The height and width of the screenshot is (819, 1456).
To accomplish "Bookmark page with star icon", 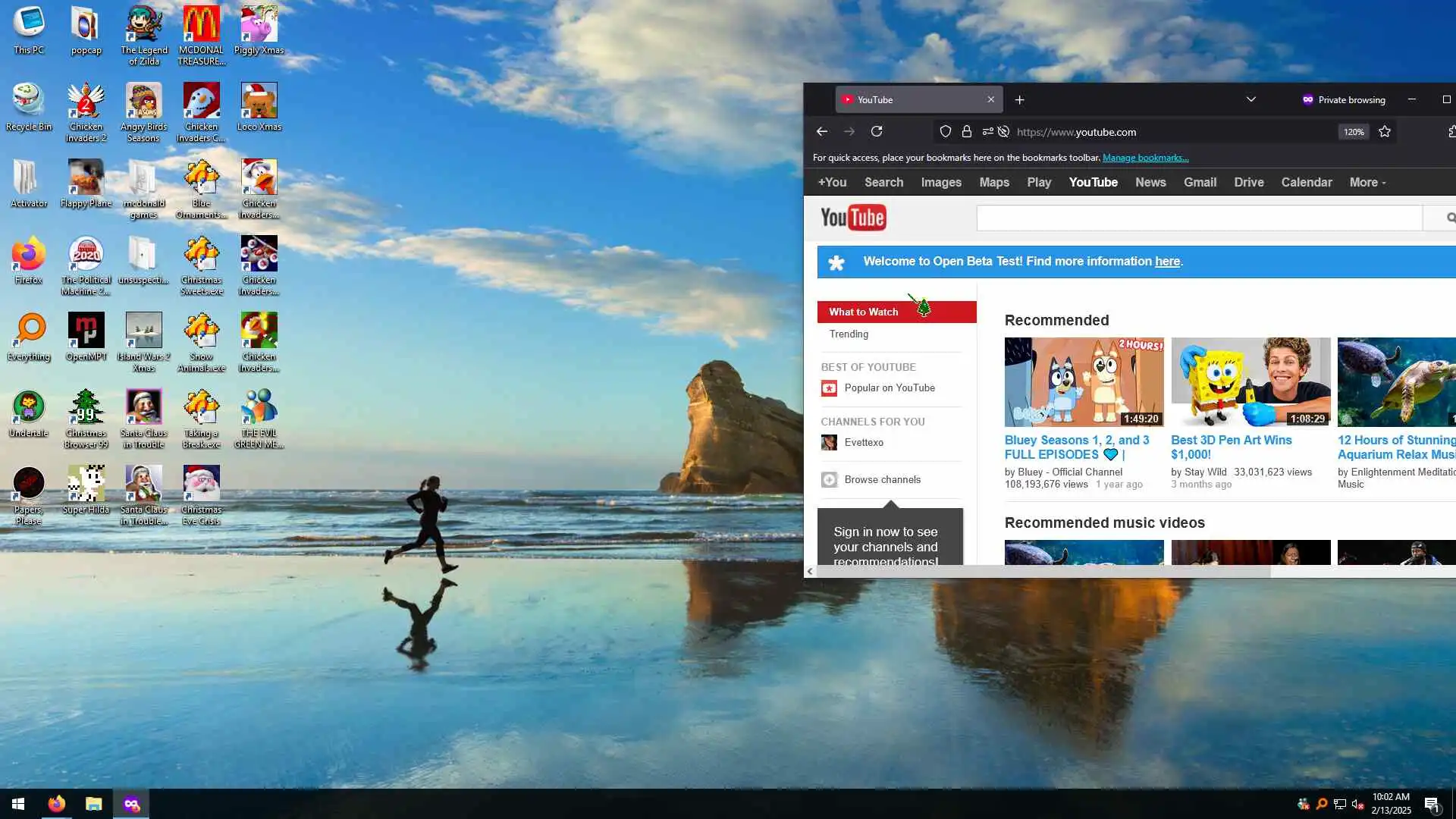I will coord(1385,131).
